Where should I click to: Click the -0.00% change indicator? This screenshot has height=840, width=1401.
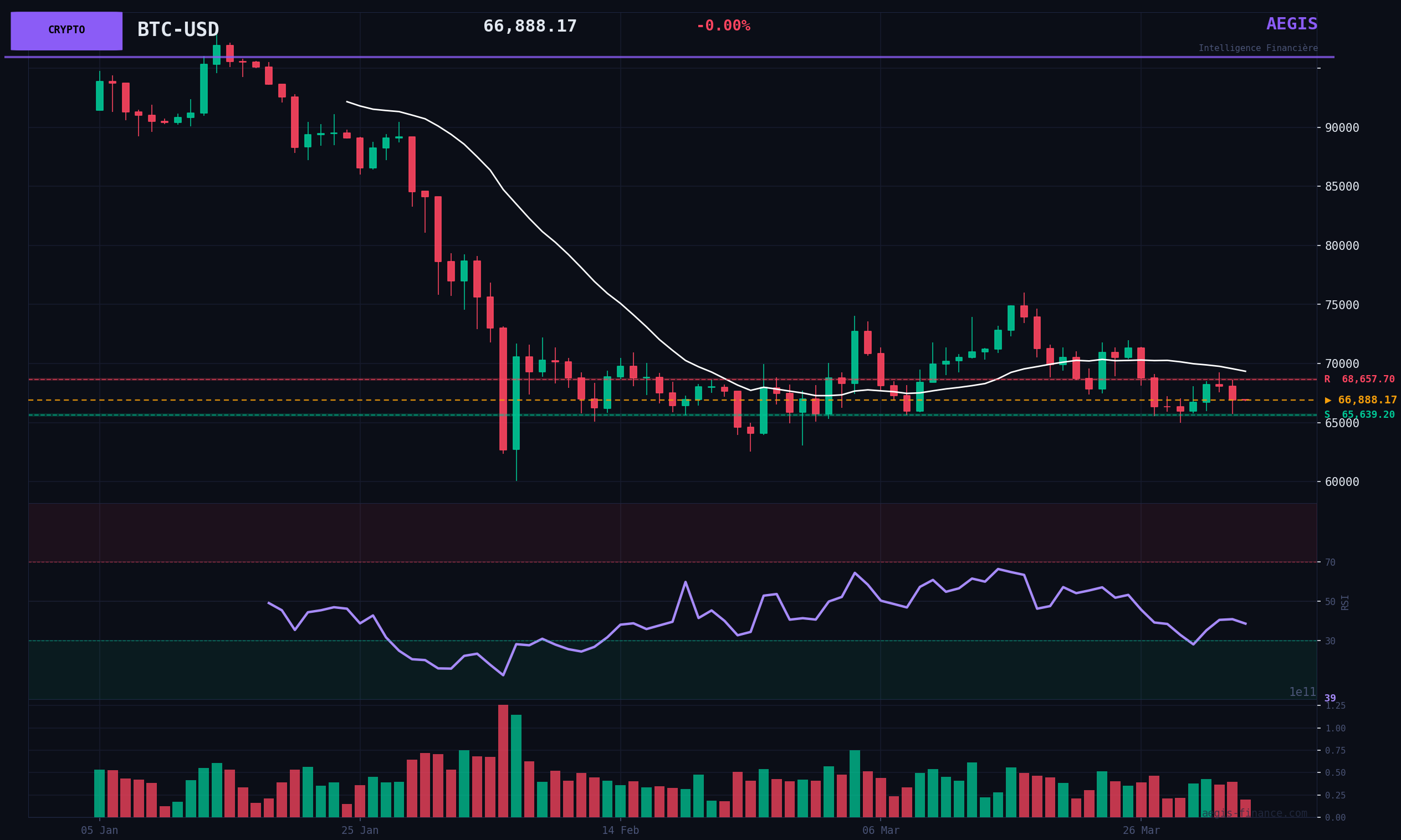[x=723, y=26]
